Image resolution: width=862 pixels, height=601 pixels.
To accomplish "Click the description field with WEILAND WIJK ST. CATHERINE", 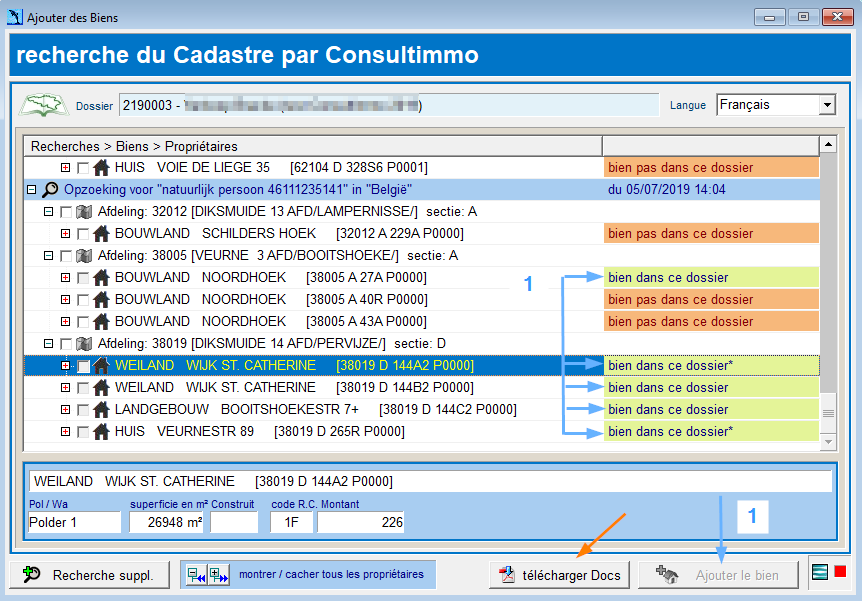I will point(430,482).
